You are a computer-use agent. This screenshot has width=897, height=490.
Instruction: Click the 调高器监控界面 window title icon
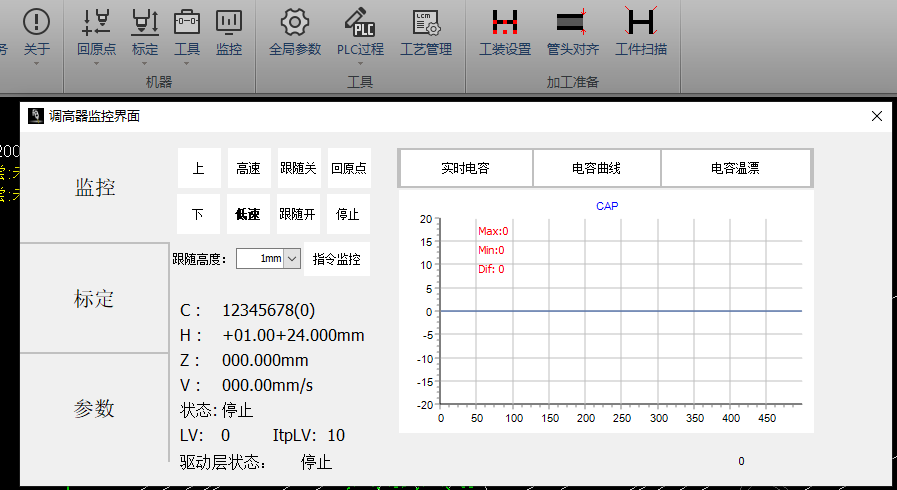pos(36,116)
